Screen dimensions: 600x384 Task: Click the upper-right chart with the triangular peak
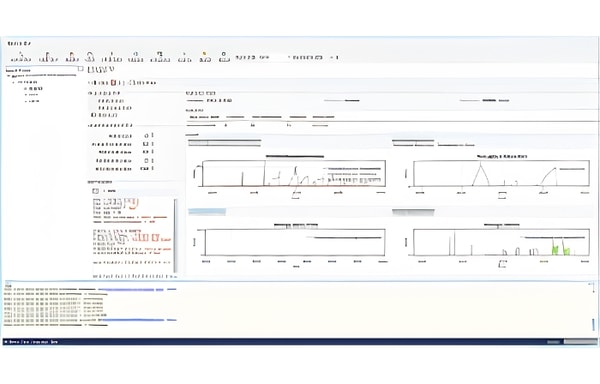(x=501, y=173)
